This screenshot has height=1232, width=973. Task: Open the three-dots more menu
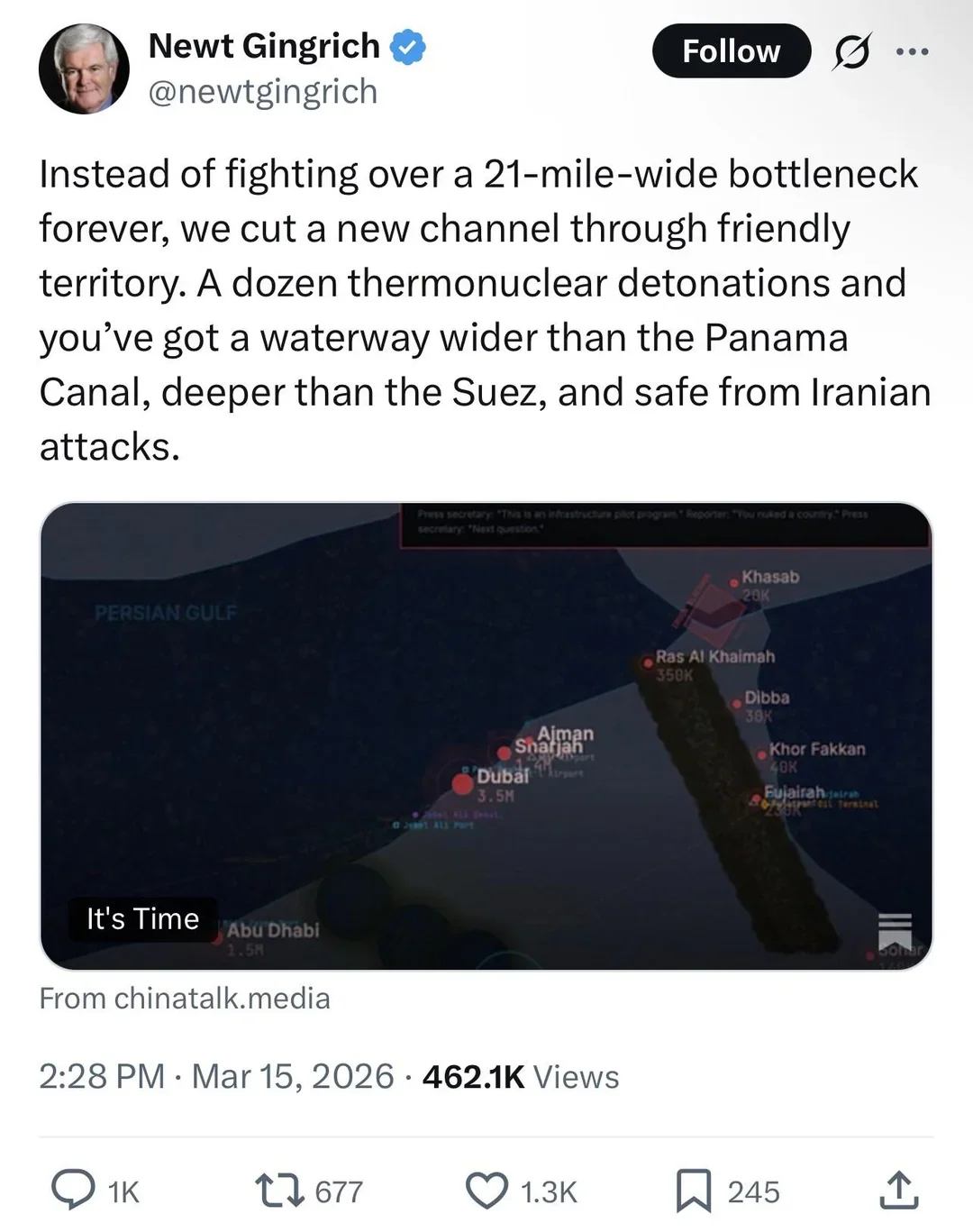pos(912,52)
